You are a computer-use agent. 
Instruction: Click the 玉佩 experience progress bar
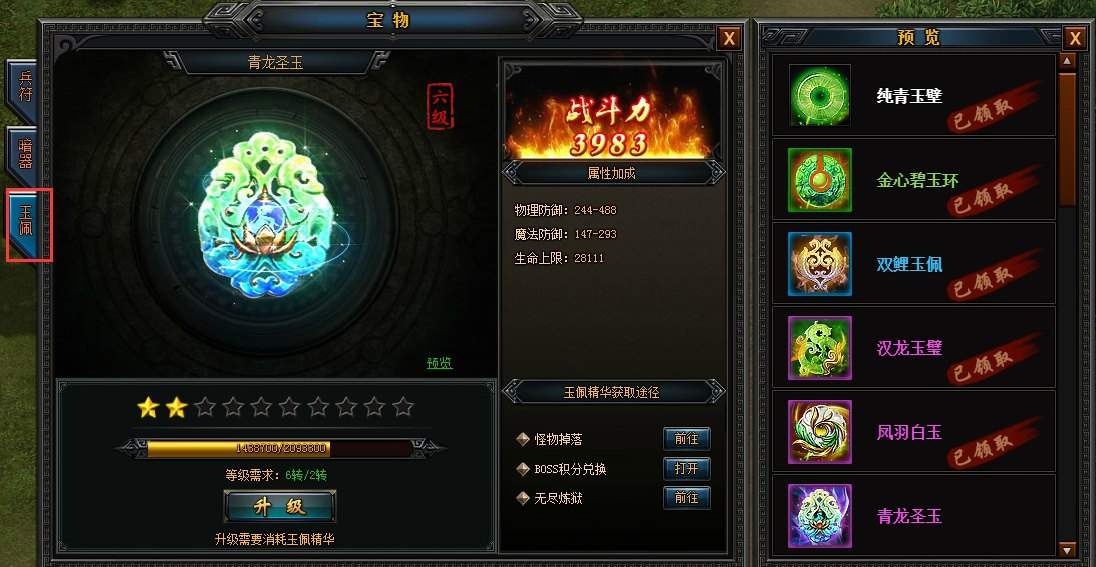[x=280, y=448]
